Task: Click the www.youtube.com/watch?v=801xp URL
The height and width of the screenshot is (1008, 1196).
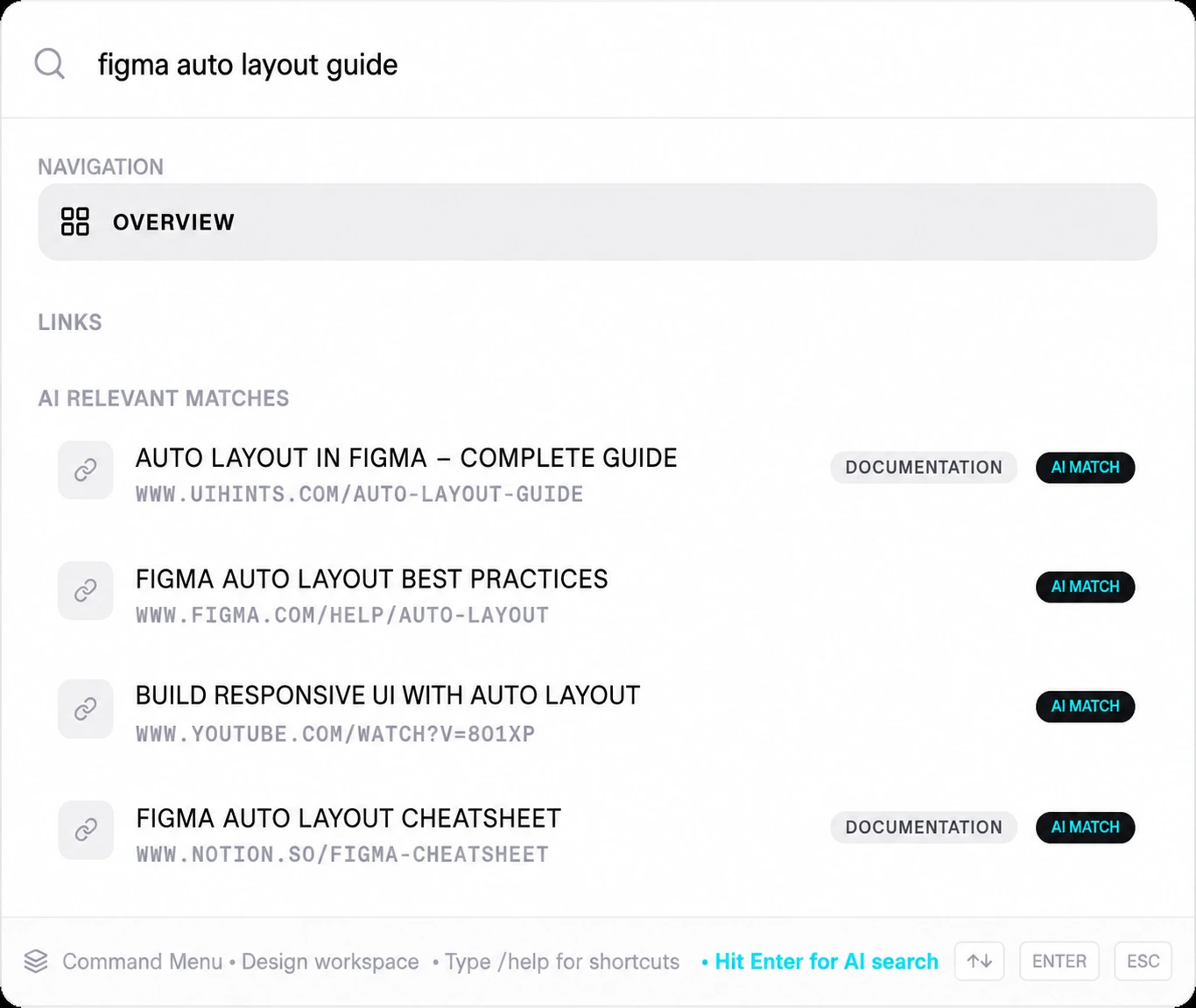Action: (335, 734)
